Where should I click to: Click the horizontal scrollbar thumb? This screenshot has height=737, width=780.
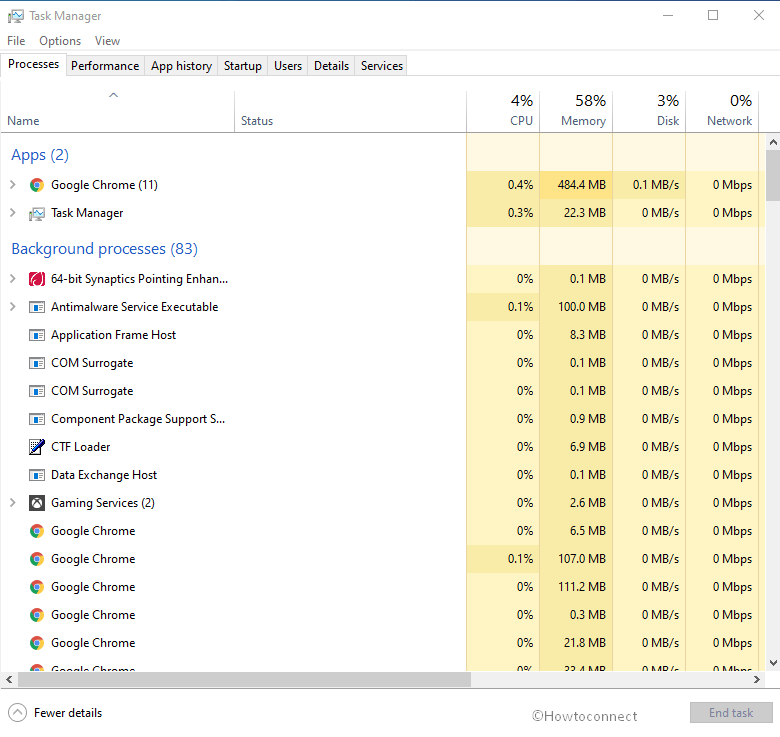click(244, 679)
